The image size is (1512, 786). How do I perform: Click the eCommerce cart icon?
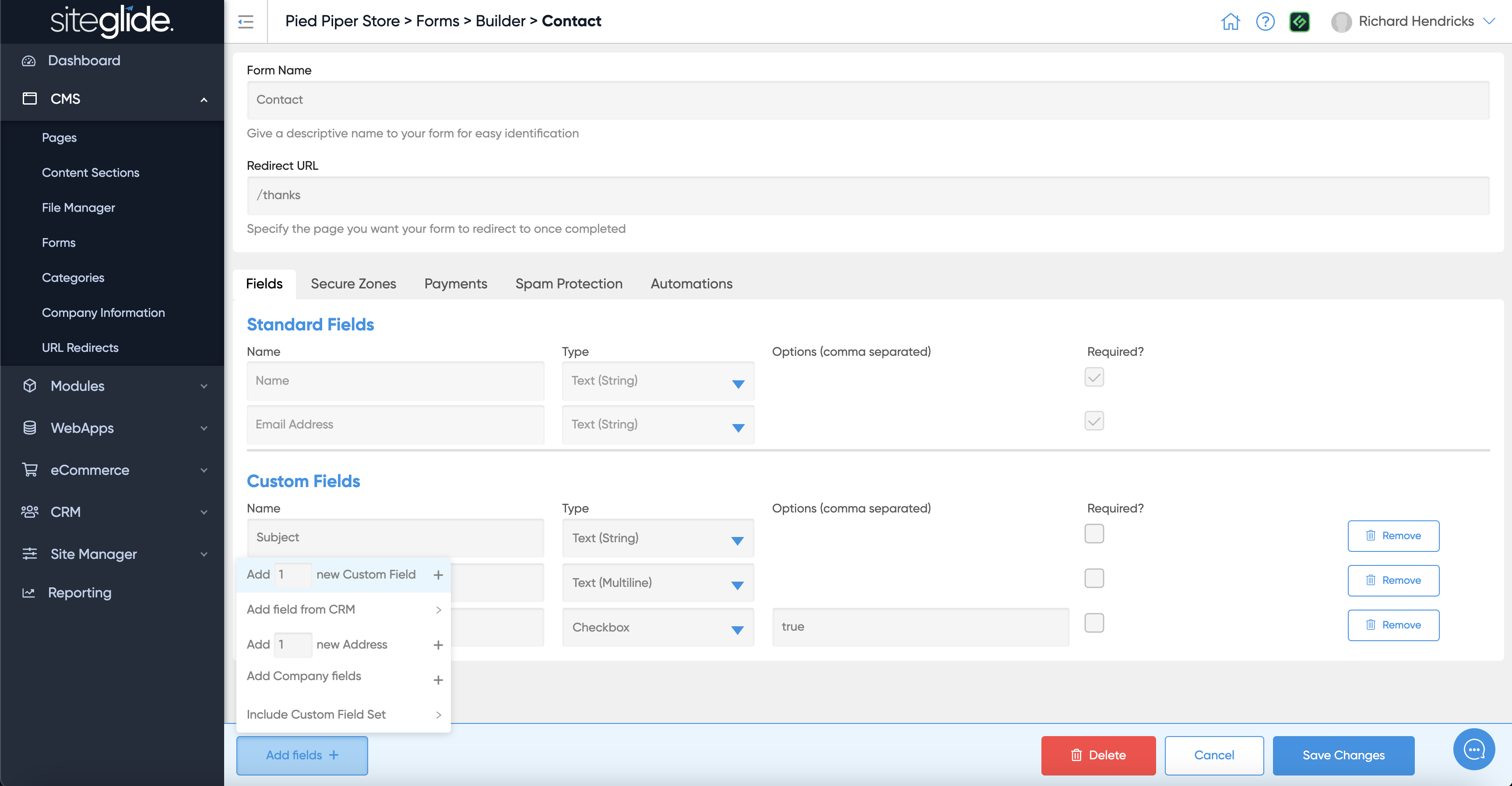[29, 470]
